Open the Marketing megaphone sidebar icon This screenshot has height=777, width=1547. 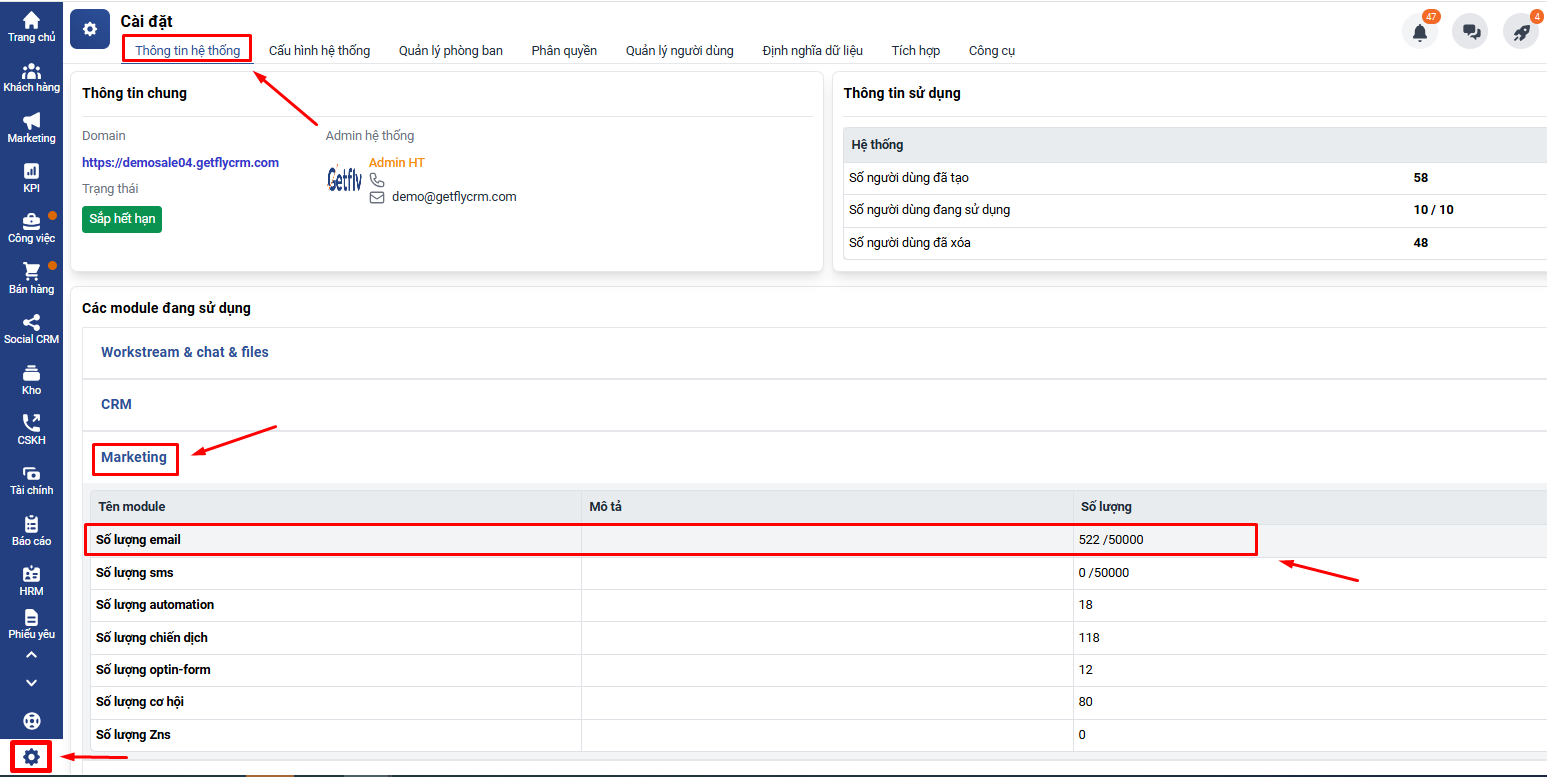pyautogui.click(x=31, y=122)
